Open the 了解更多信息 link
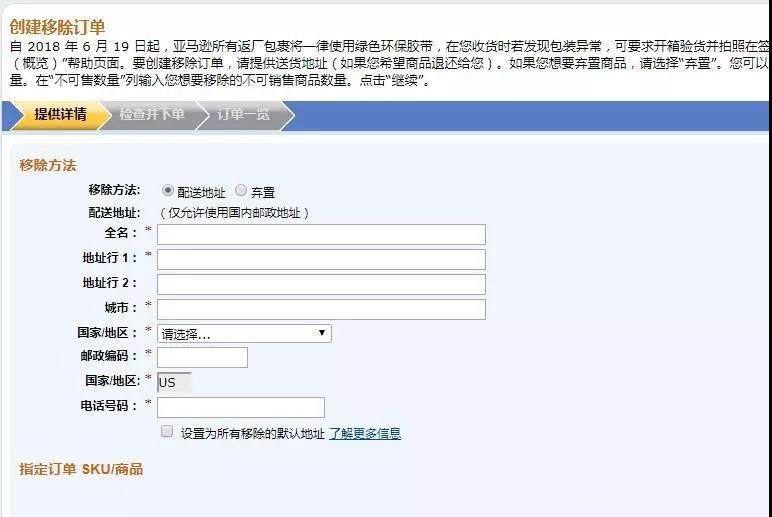The width and height of the screenshot is (772, 517). tap(365, 433)
